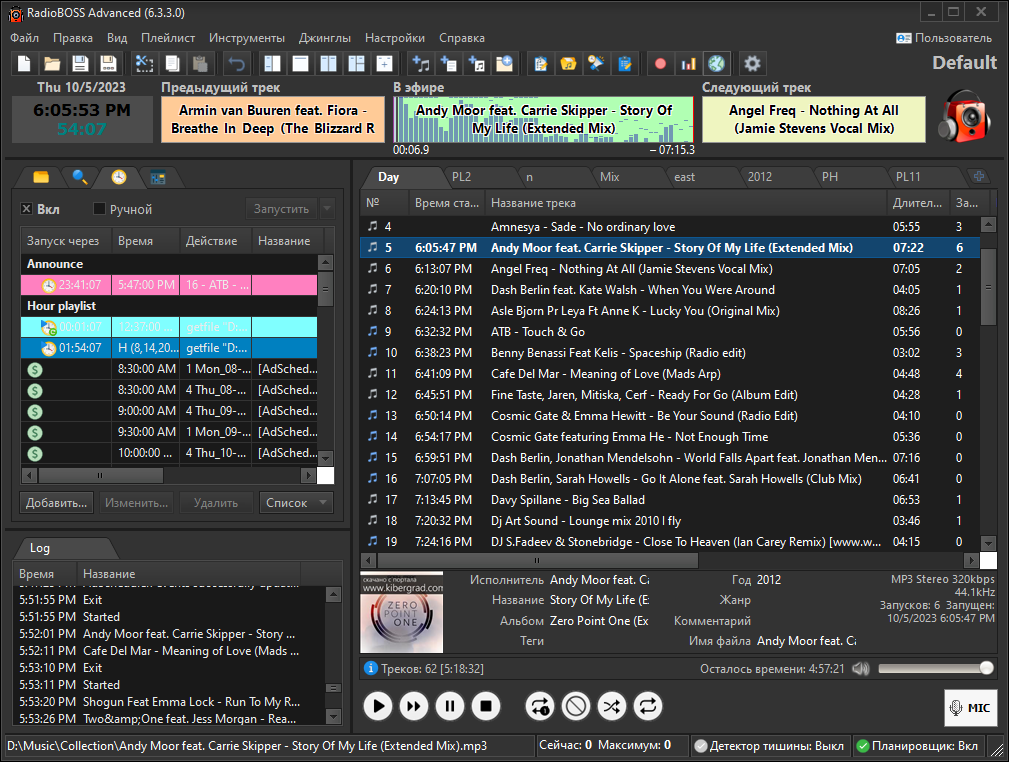Select track 9 ATB - Touch & Go
The height and width of the screenshot is (762, 1009).
670,332
